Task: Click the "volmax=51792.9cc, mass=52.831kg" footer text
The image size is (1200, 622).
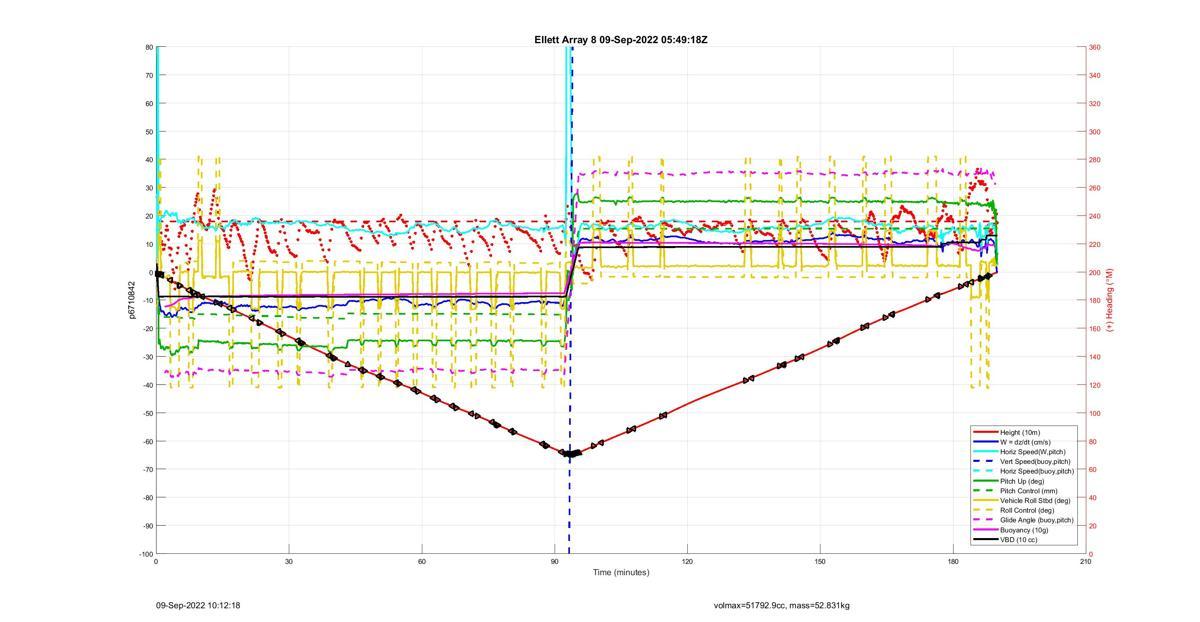Action: (781, 605)
